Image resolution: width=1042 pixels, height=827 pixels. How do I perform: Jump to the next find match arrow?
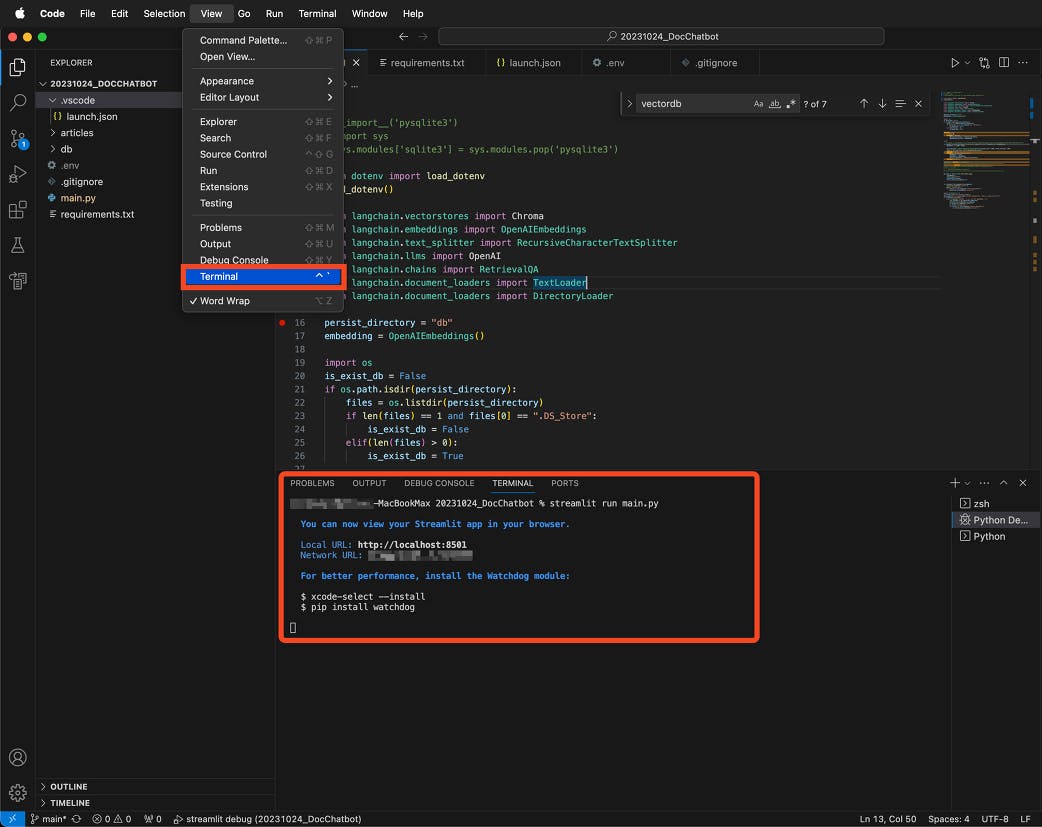[x=882, y=104]
